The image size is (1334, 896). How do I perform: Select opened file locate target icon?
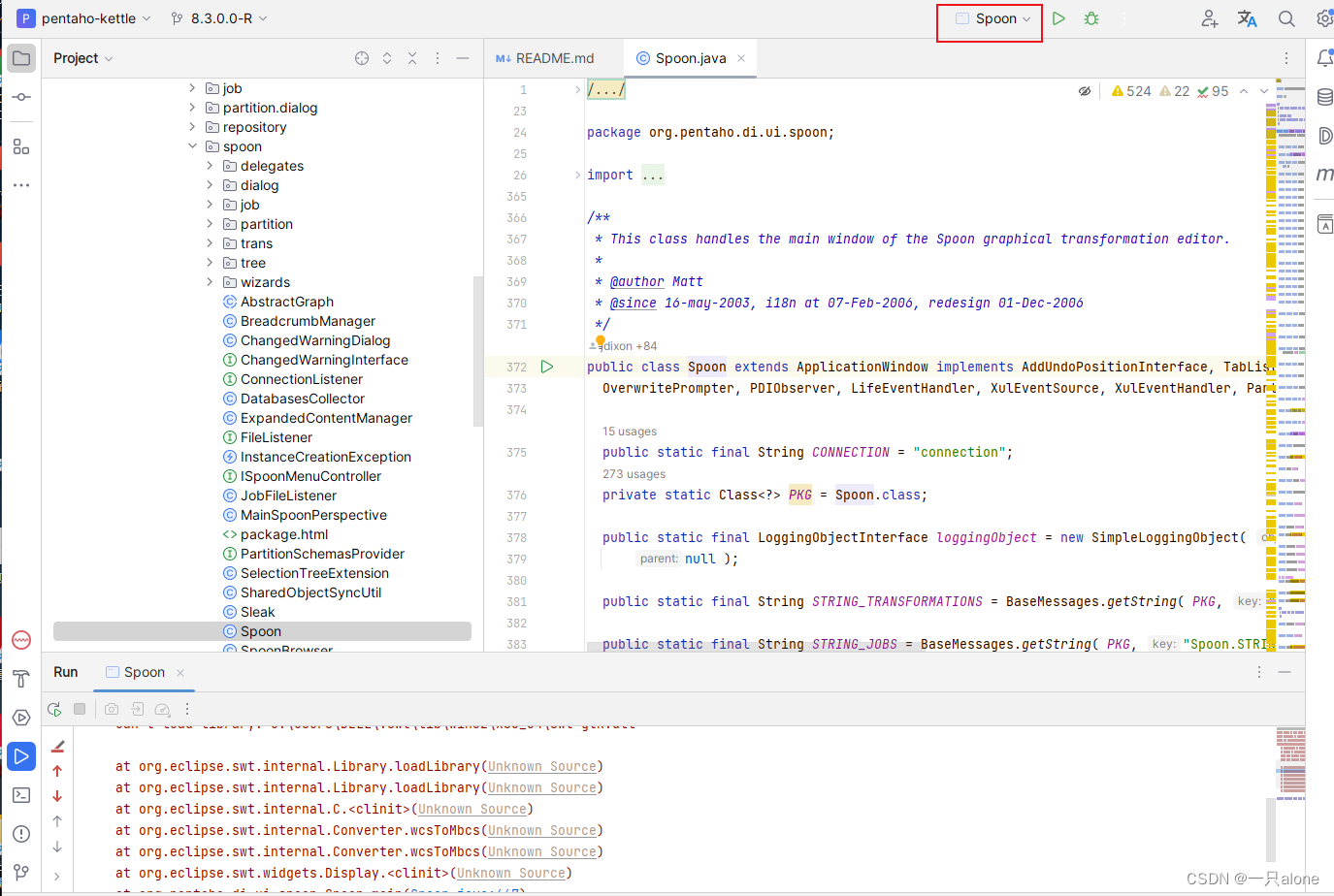click(x=362, y=58)
